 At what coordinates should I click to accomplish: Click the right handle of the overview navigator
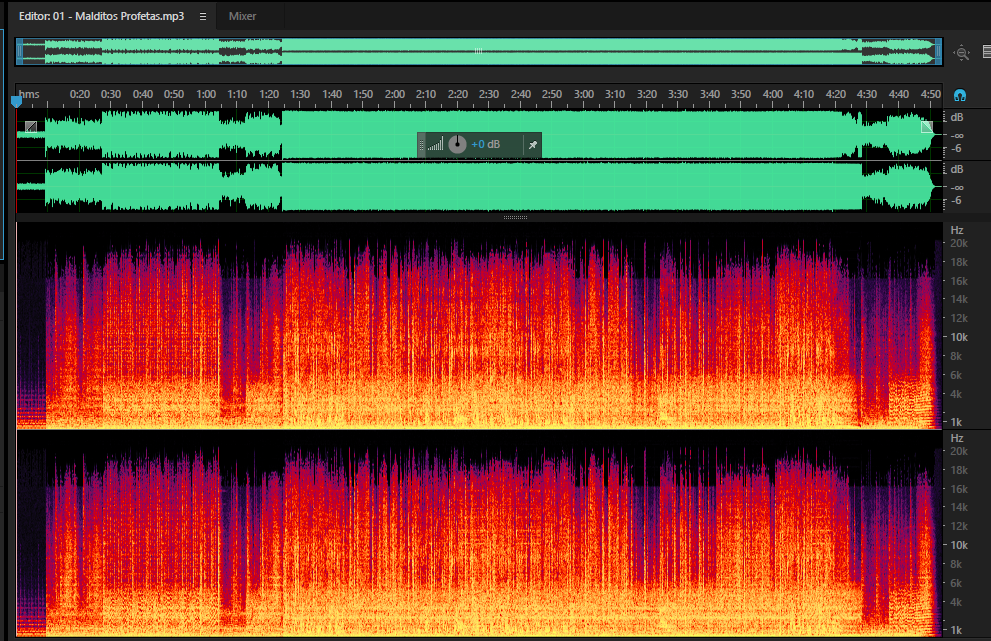[939, 51]
